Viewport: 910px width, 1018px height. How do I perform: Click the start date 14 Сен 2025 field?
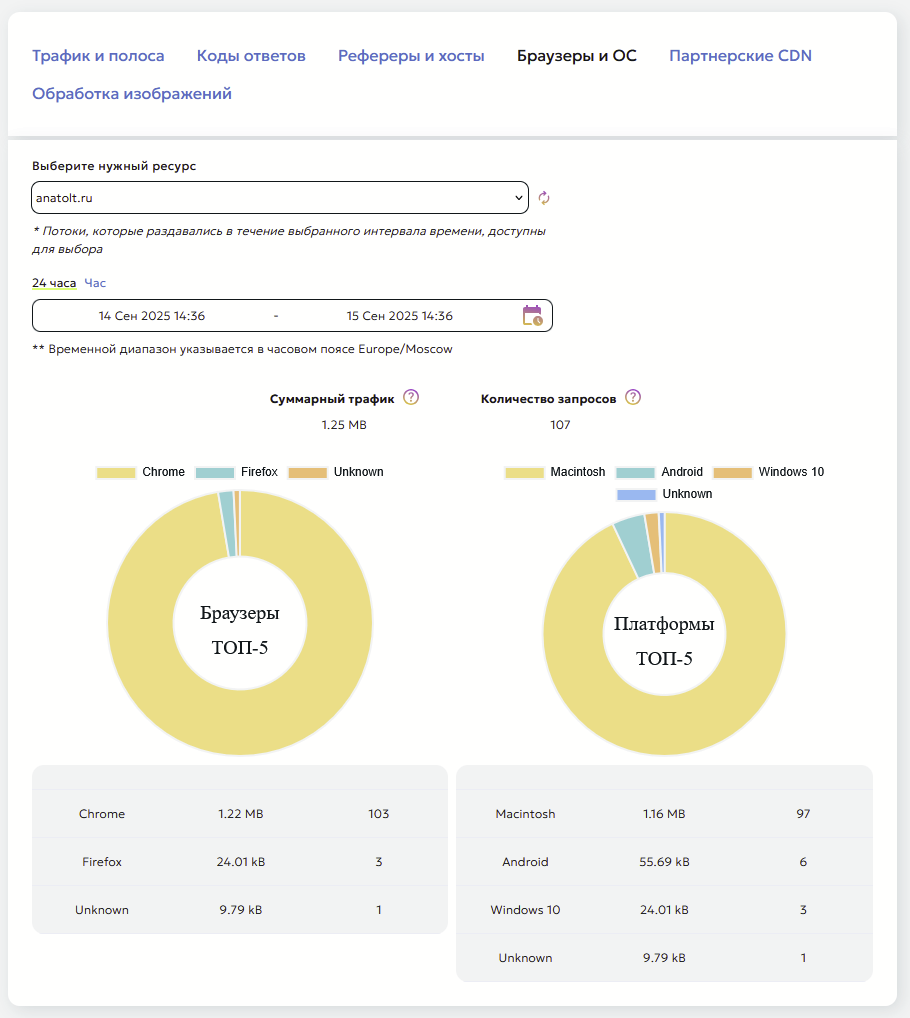click(152, 316)
